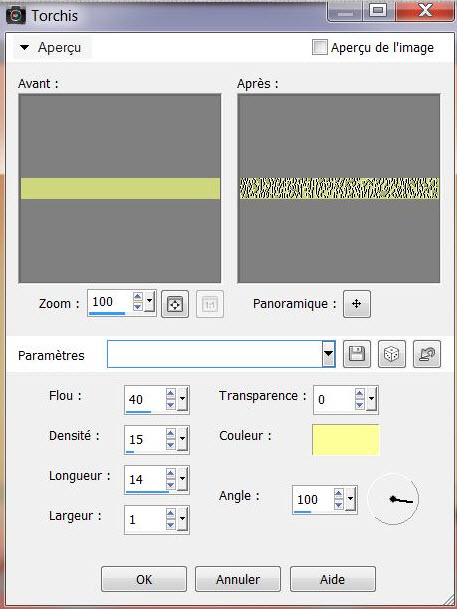Click inside the Largeur input field
The height and width of the screenshot is (609, 457).
click(146, 519)
